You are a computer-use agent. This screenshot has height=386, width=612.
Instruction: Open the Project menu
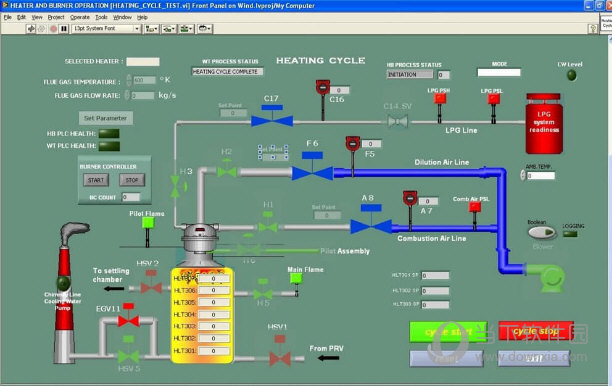click(x=56, y=17)
